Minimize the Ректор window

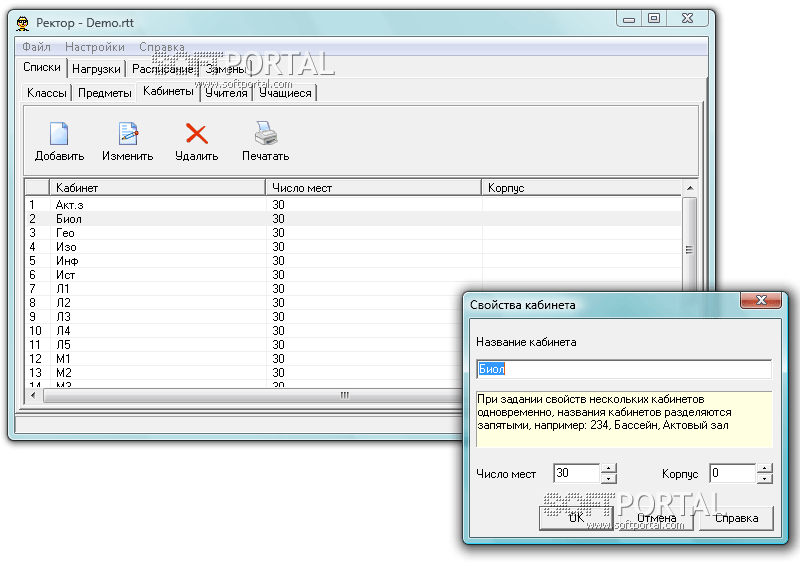tap(629, 19)
